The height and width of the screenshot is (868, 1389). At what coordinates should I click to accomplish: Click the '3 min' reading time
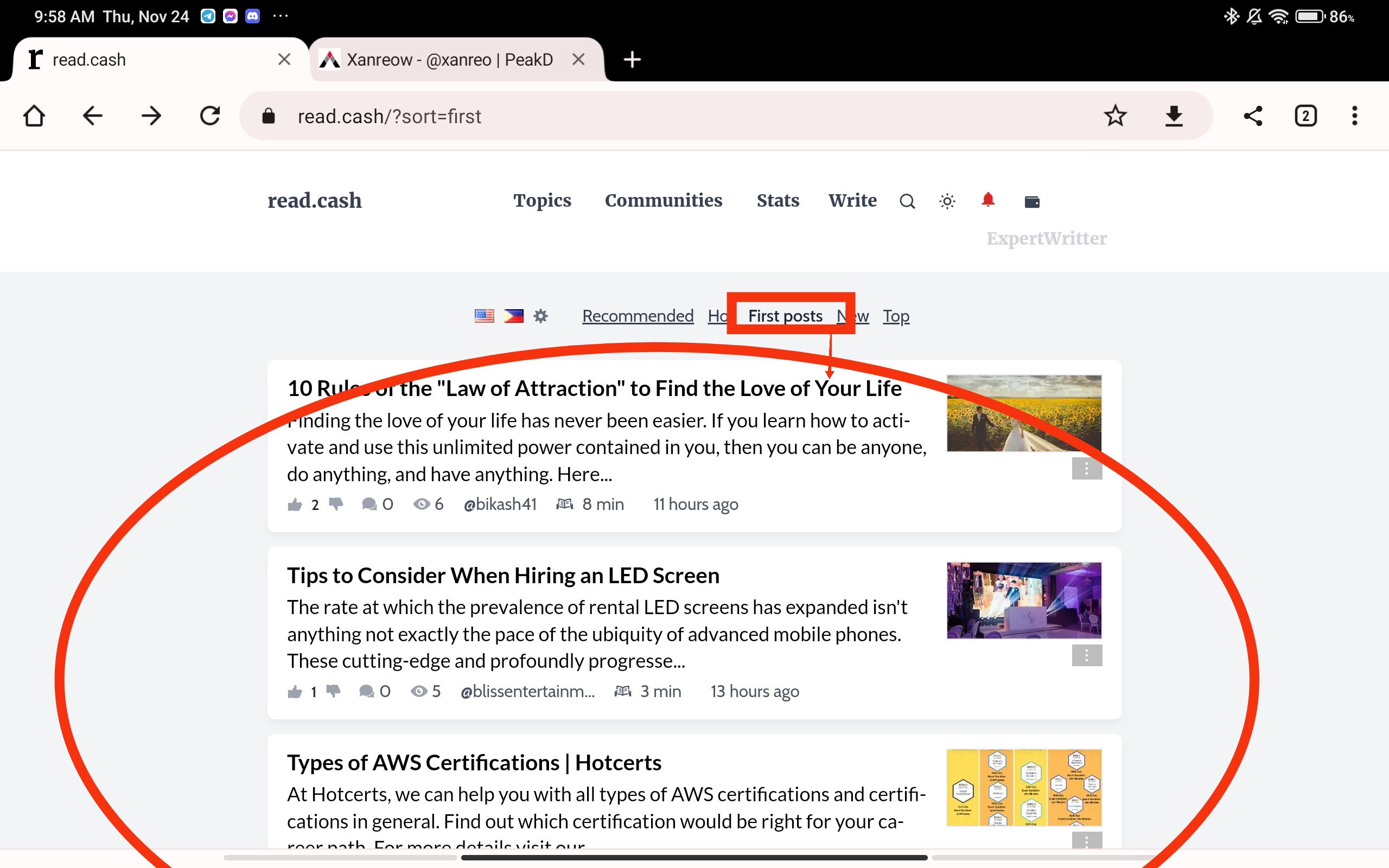(661, 691)
